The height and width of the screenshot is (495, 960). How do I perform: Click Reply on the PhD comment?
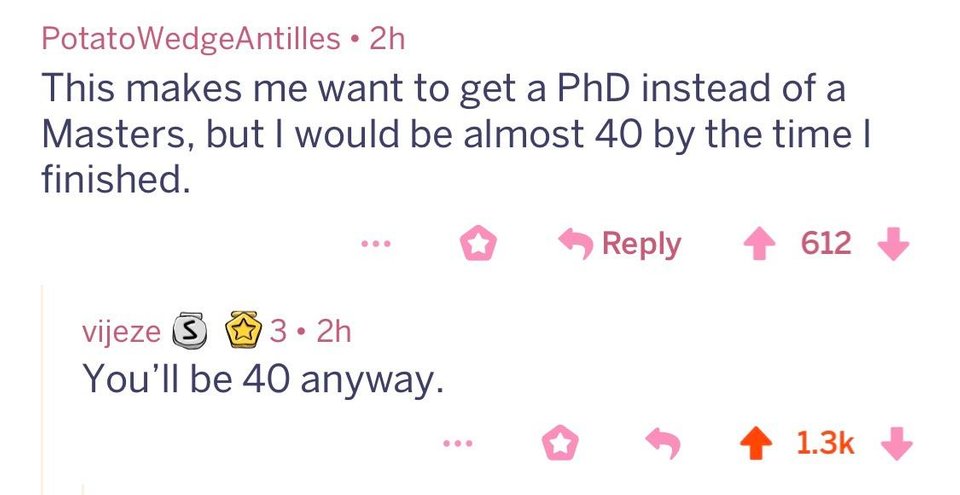pos(619,244)
